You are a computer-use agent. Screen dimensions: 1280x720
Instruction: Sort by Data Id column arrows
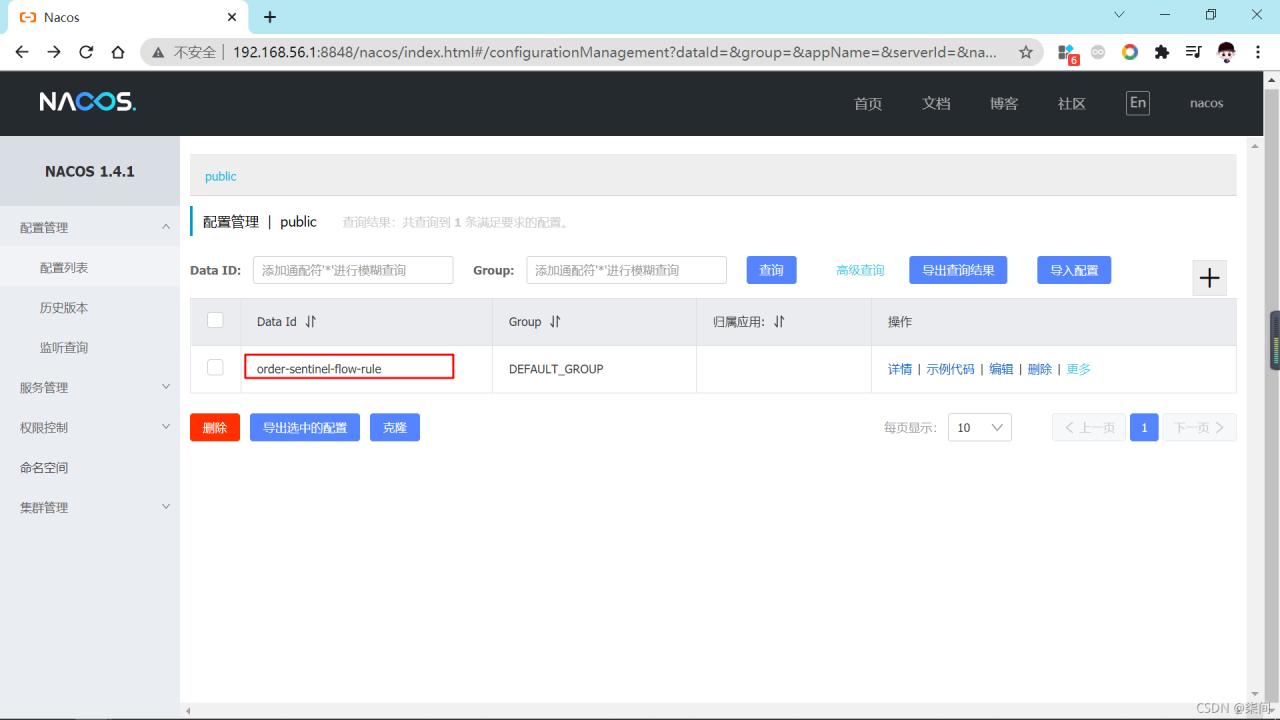(x=310, y=322)
